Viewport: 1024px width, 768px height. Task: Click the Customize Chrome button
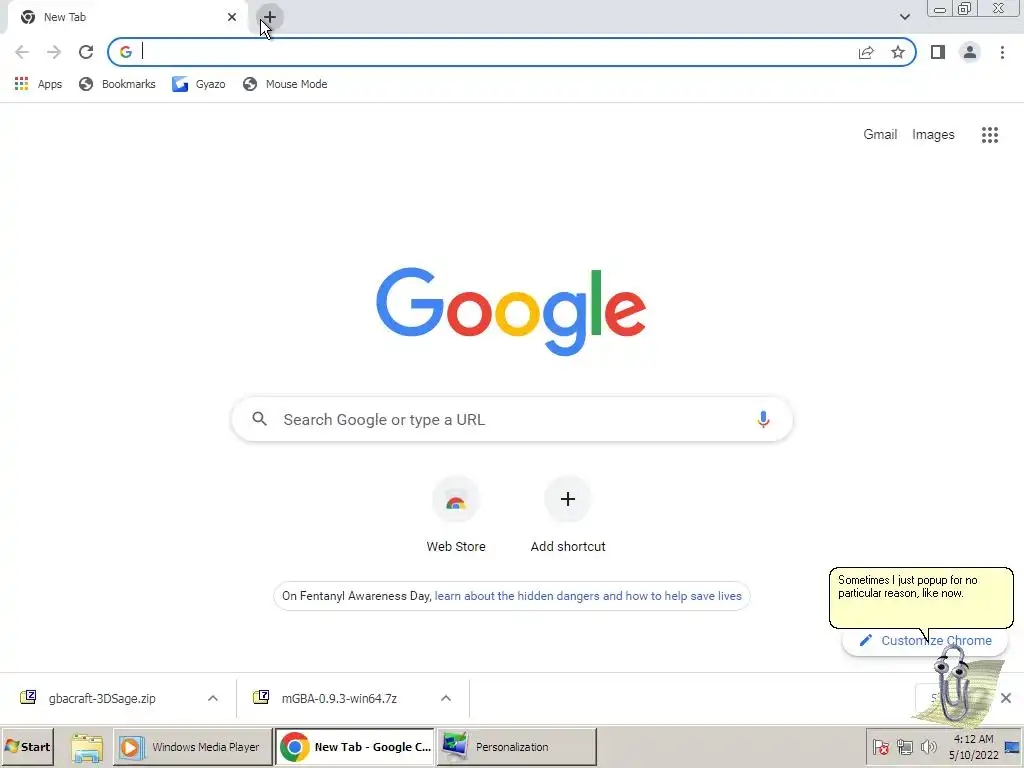pos(925,641)
